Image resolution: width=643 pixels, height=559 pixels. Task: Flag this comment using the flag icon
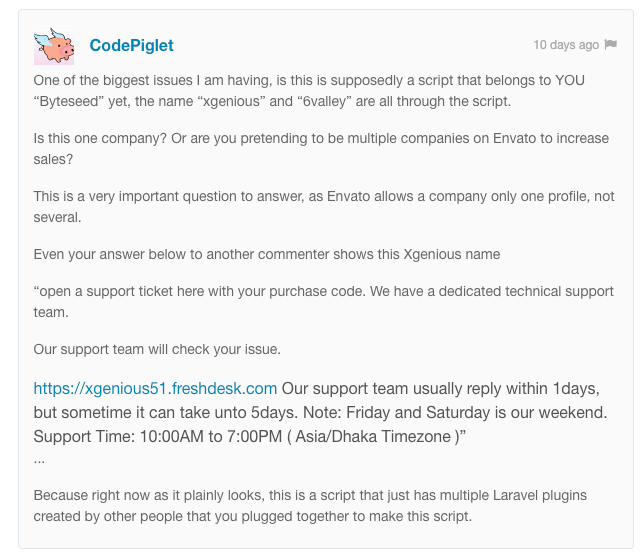tap(611, 44)
